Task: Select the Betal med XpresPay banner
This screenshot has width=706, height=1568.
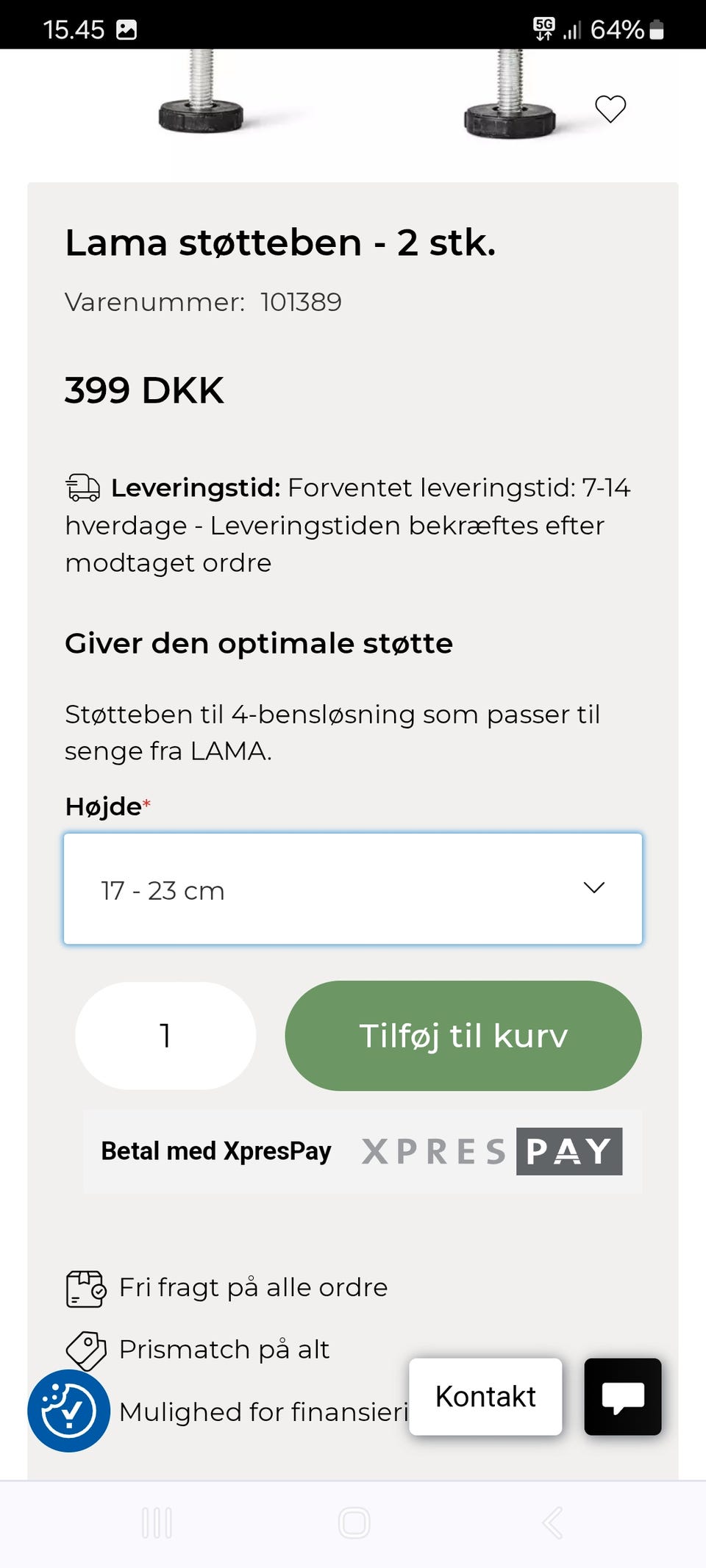Action: [x=216, y=1150]
